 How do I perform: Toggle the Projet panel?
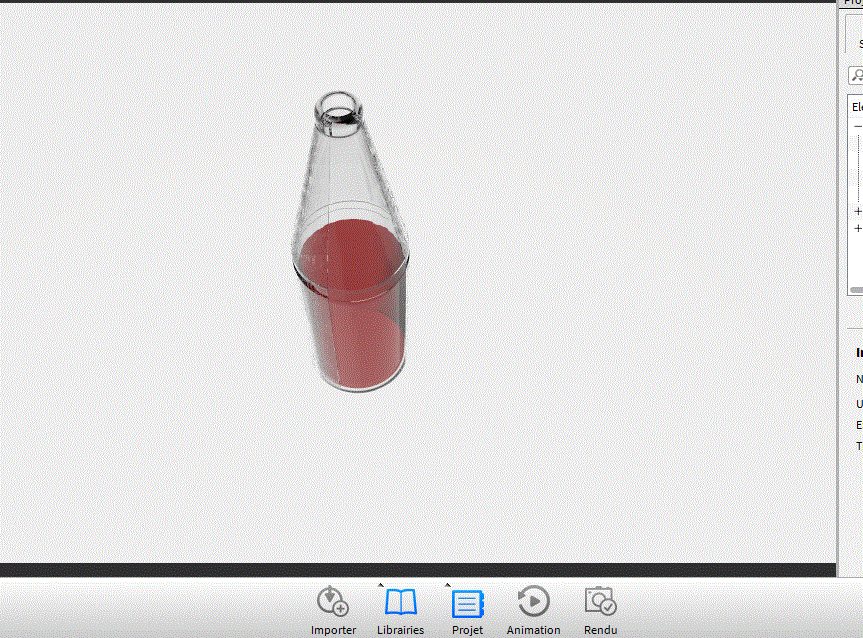[467, 610]
